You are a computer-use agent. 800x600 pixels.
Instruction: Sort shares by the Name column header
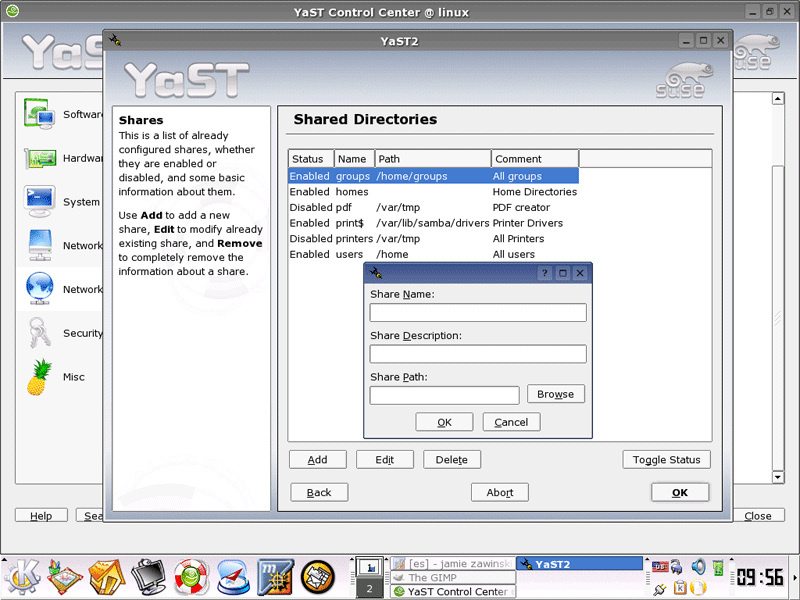point(355,159)
